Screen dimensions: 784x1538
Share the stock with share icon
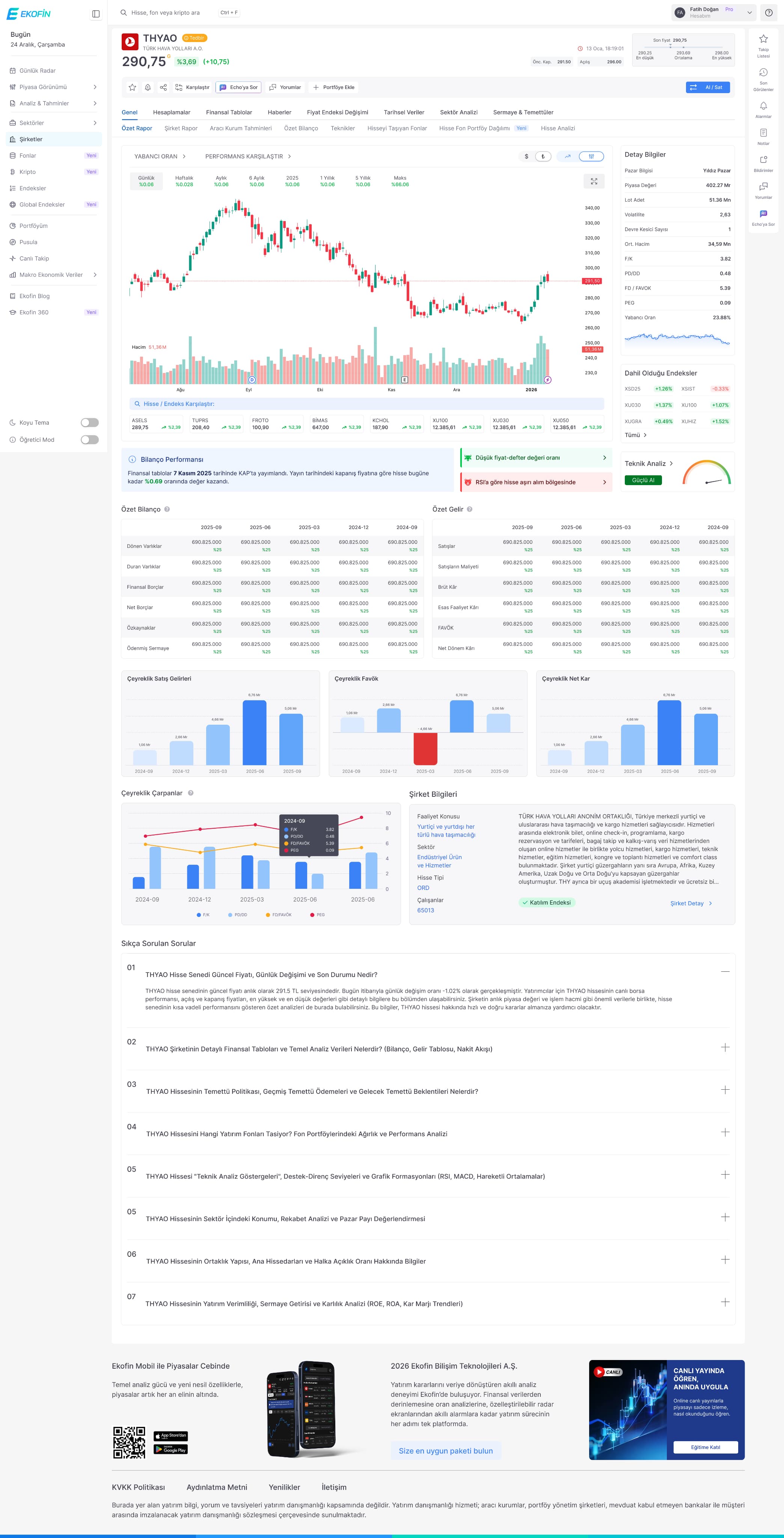163,87
